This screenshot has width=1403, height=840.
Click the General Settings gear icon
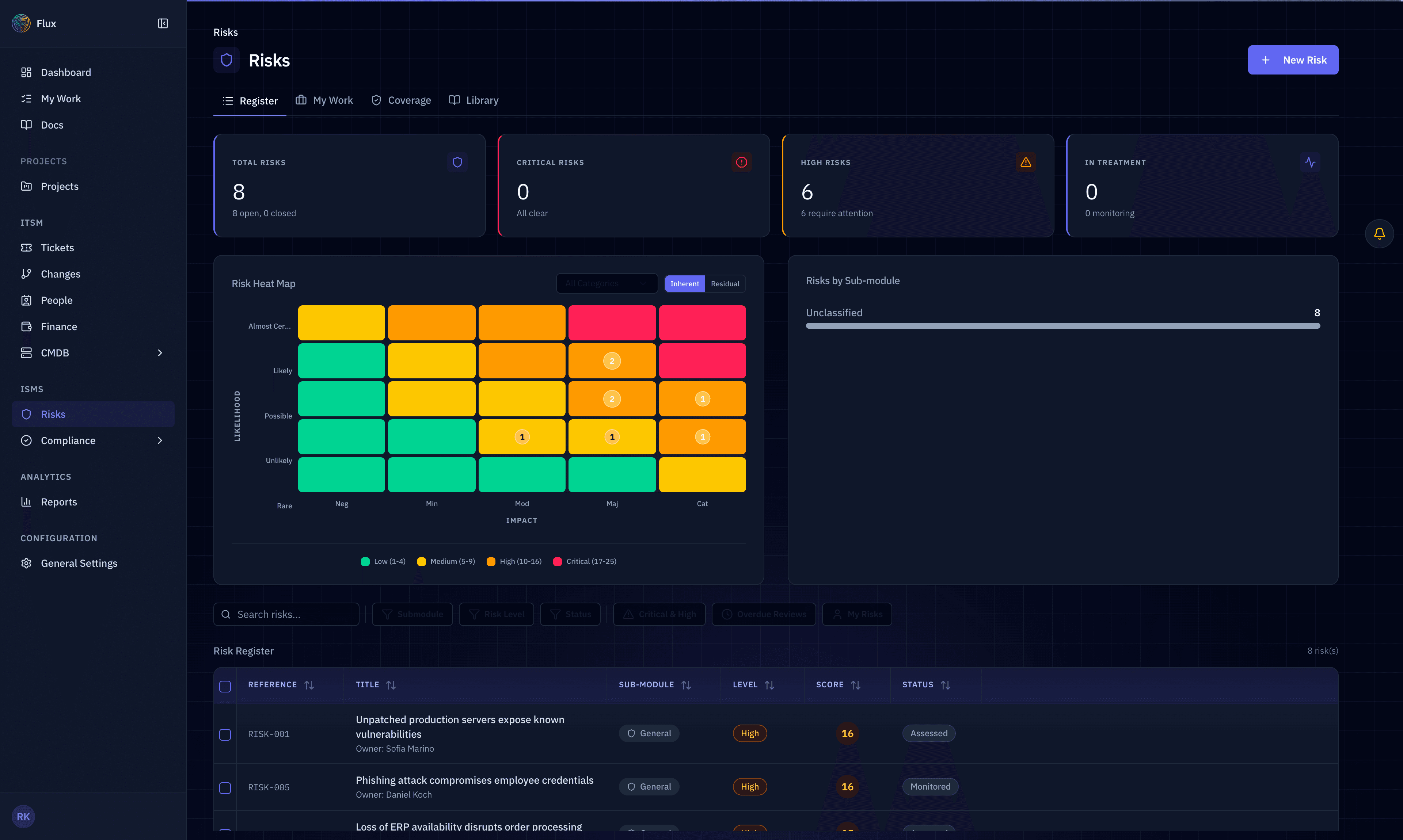pos(26,563)
